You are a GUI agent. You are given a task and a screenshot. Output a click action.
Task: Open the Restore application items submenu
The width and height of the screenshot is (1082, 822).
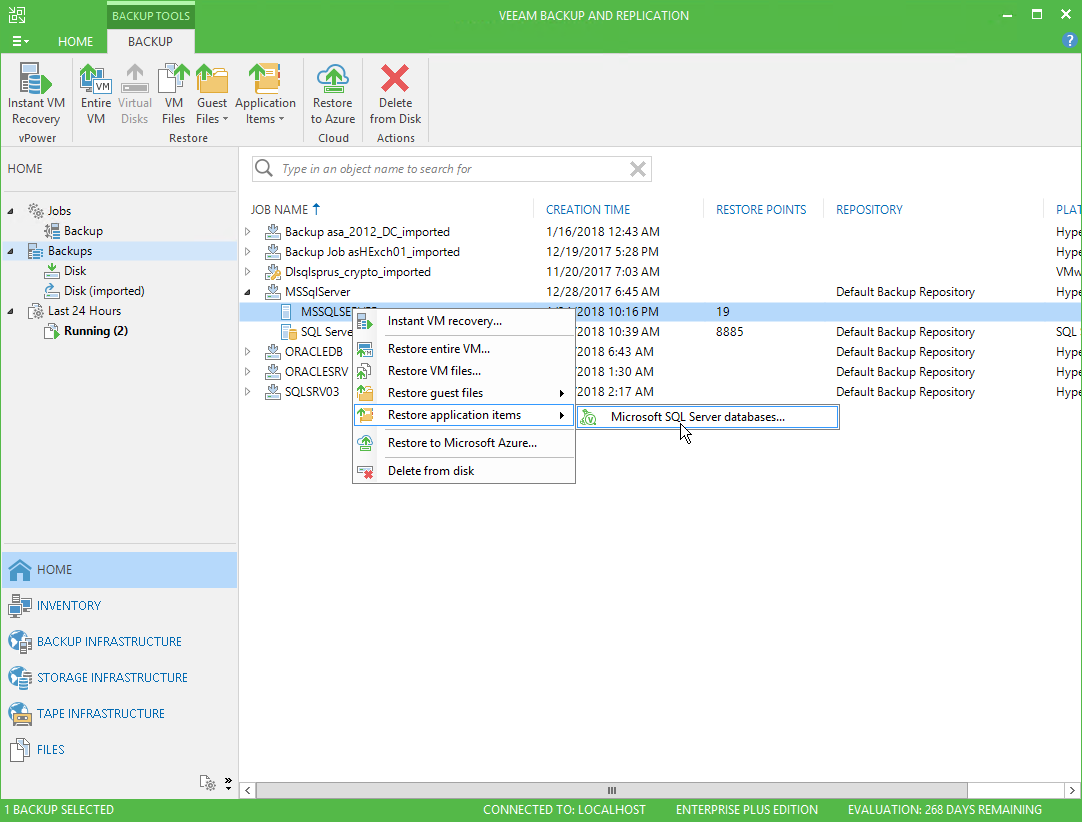464,415
